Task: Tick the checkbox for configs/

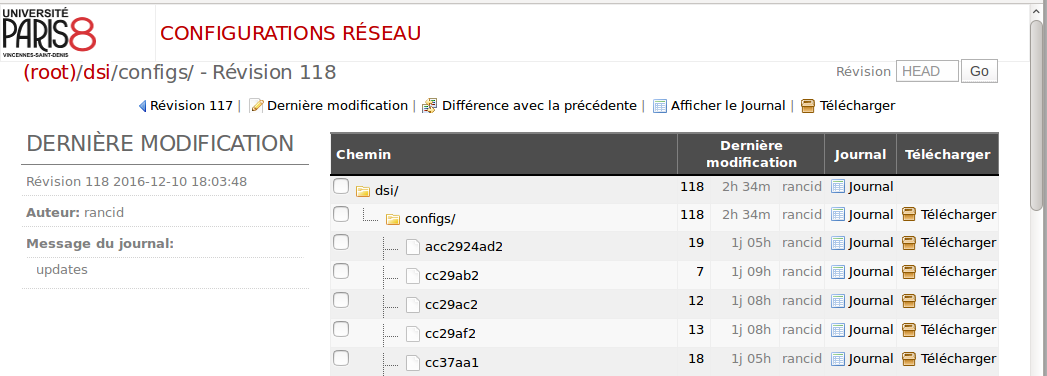Action: (x=341, y=214)
